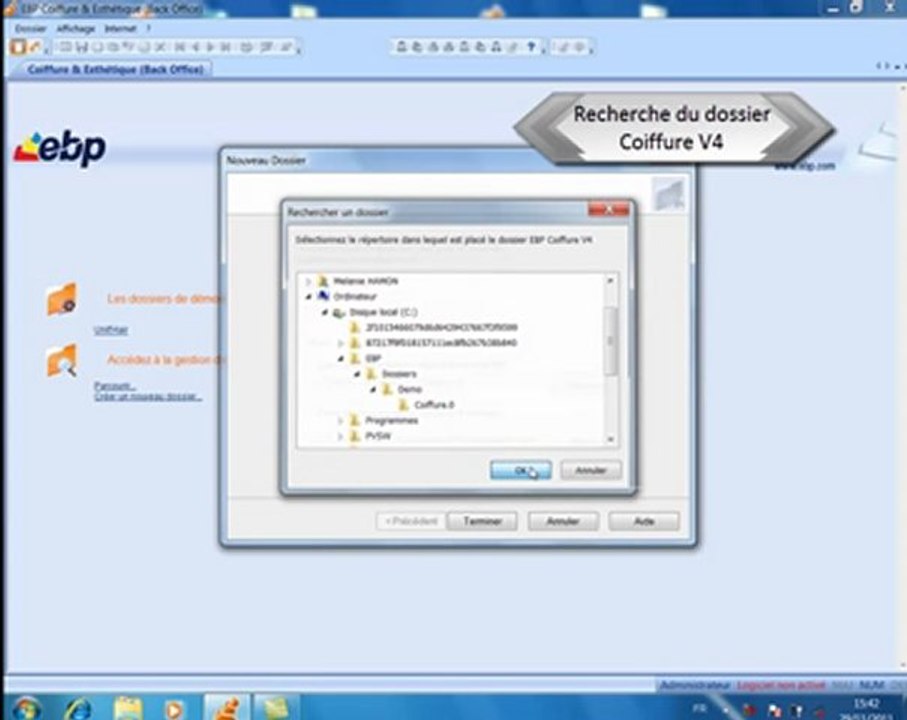Collapse the Dossiers folder node
This screenshot has width=907, height=720.
(357, 374)
